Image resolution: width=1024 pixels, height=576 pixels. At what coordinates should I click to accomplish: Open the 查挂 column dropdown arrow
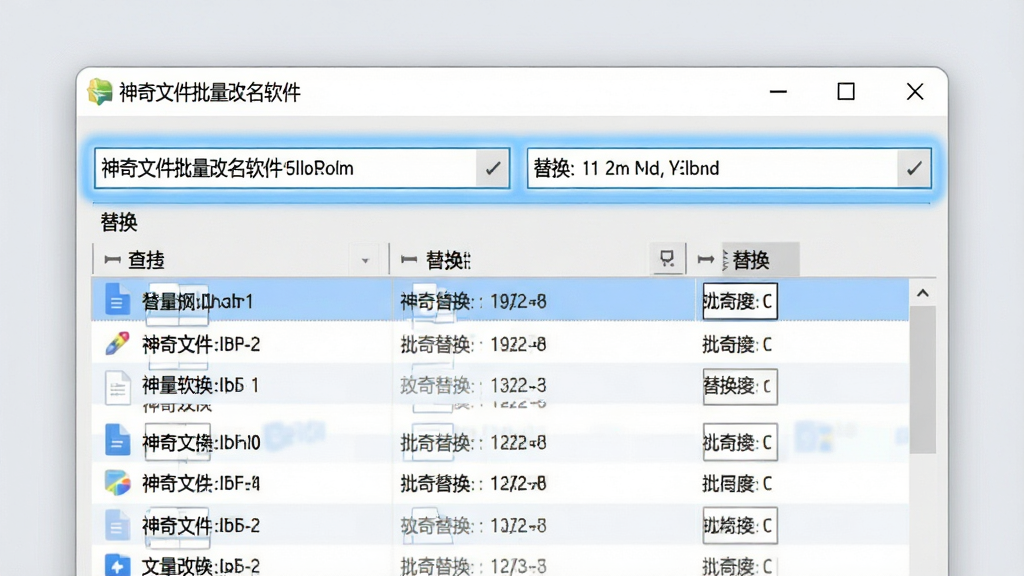365,261
